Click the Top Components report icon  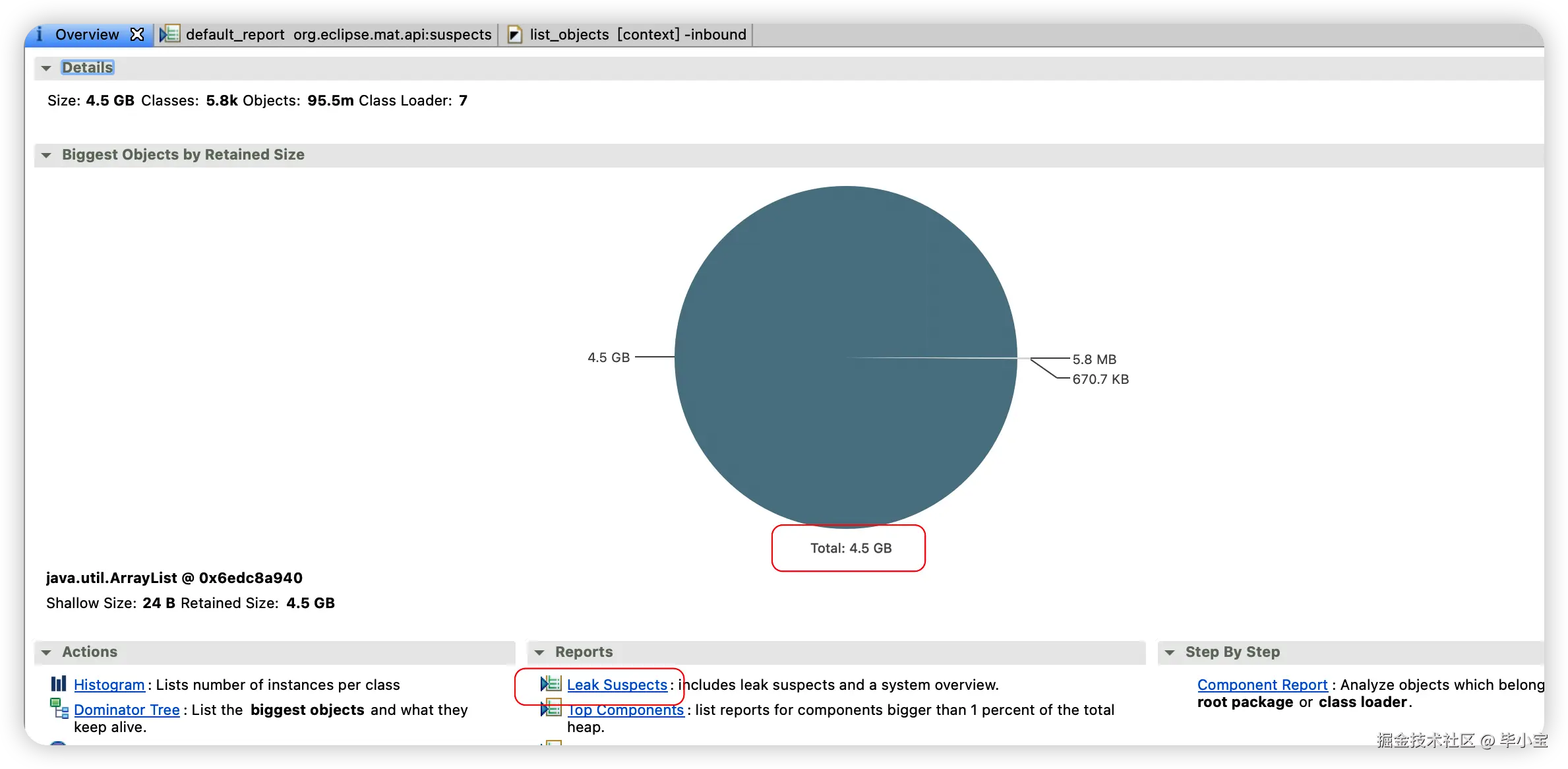click(551, 709)
